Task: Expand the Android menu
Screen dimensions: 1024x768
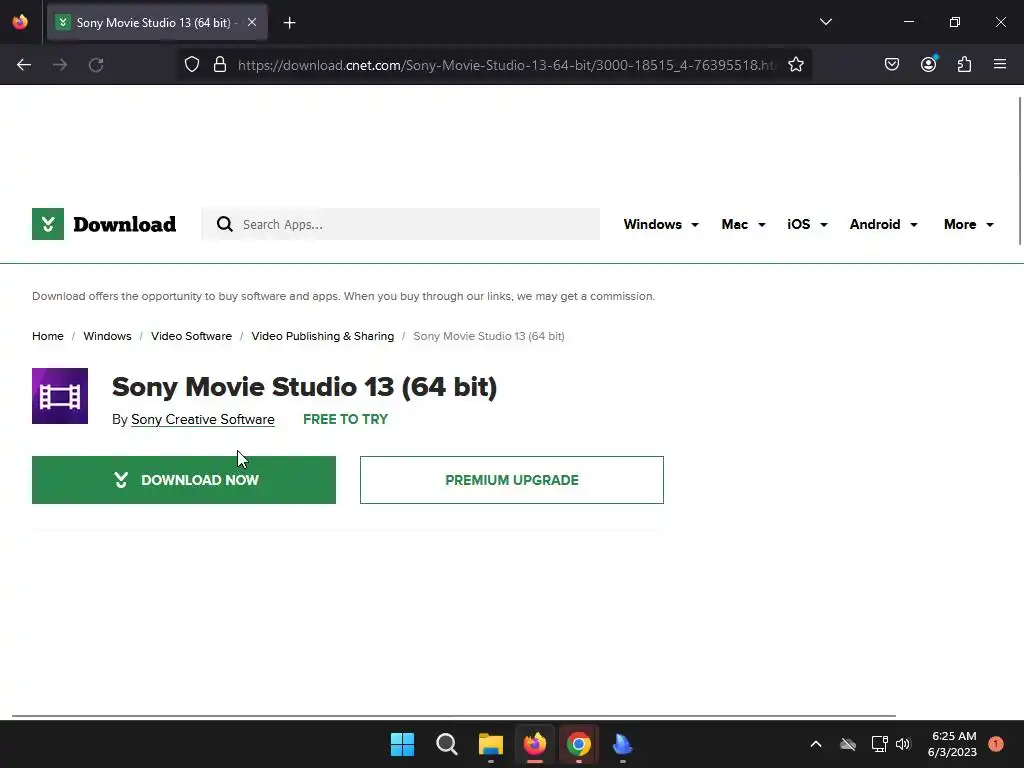Action: [x=883, y=224]
